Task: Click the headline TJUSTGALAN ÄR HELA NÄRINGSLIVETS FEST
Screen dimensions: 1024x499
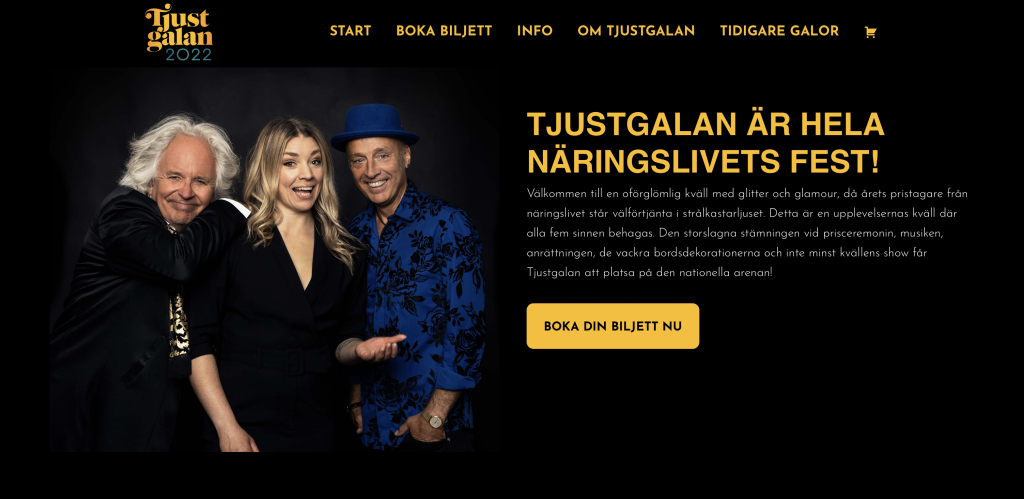Action: point(705,142)
